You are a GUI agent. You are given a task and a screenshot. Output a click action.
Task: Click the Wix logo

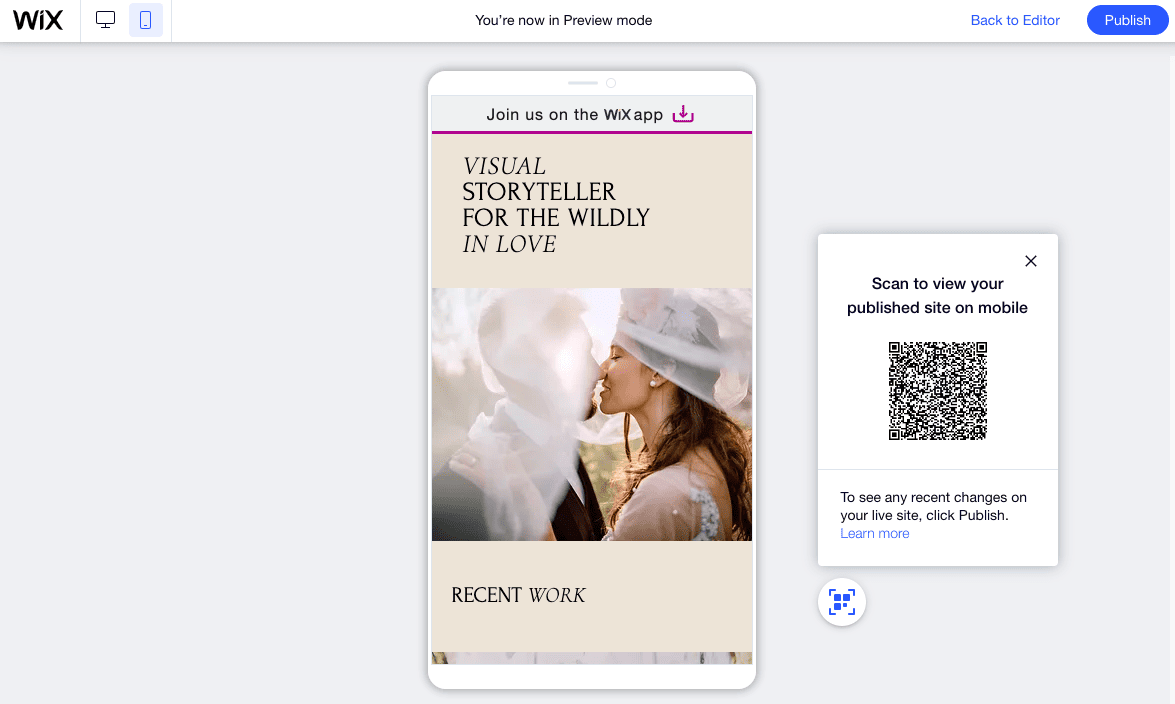(x=38, y=20)
